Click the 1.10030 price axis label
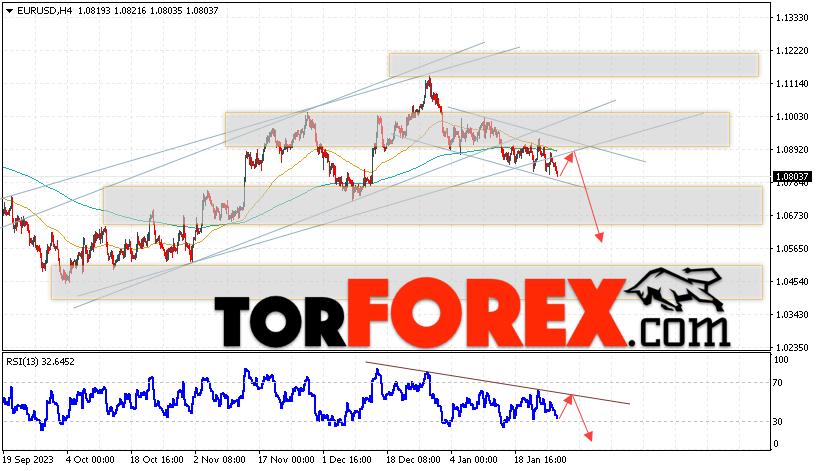816x471 pixels. pos(792,117)
